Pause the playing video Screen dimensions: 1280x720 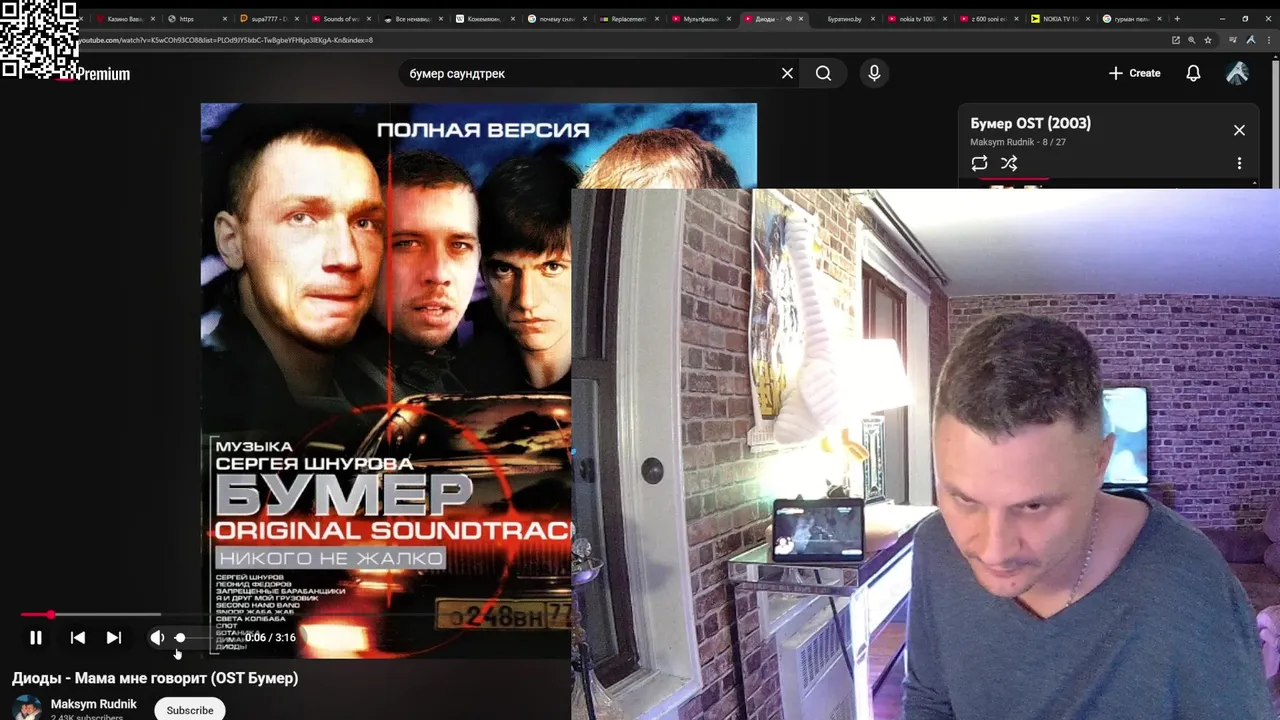[36, 637]
